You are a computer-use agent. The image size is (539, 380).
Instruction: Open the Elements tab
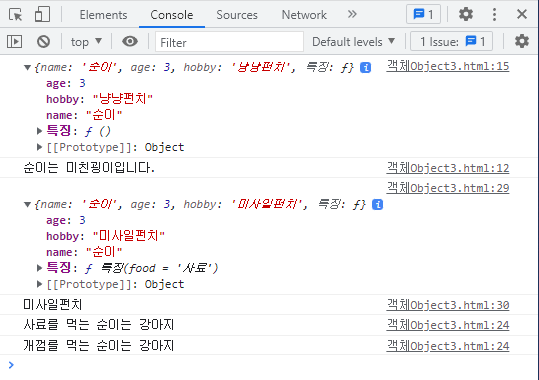coord(103,15)
